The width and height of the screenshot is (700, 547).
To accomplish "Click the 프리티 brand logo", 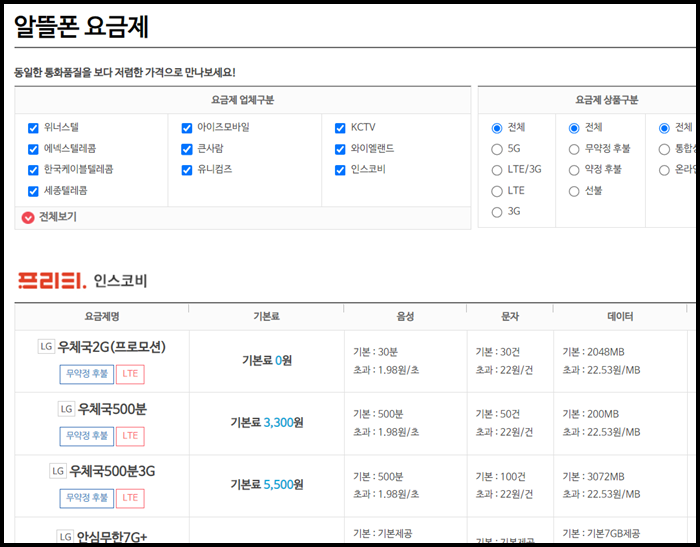I will 52,281.
